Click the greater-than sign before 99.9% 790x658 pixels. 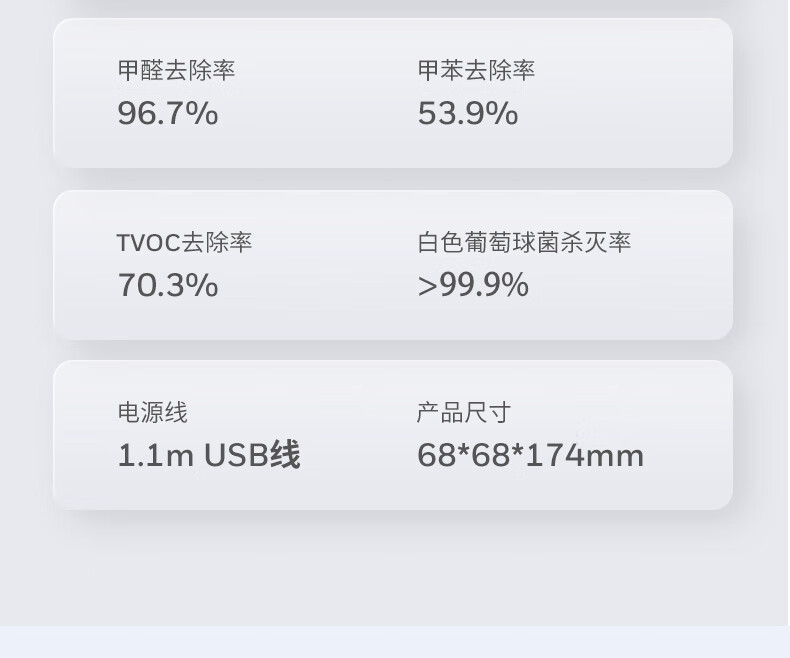tap(427, 287)
